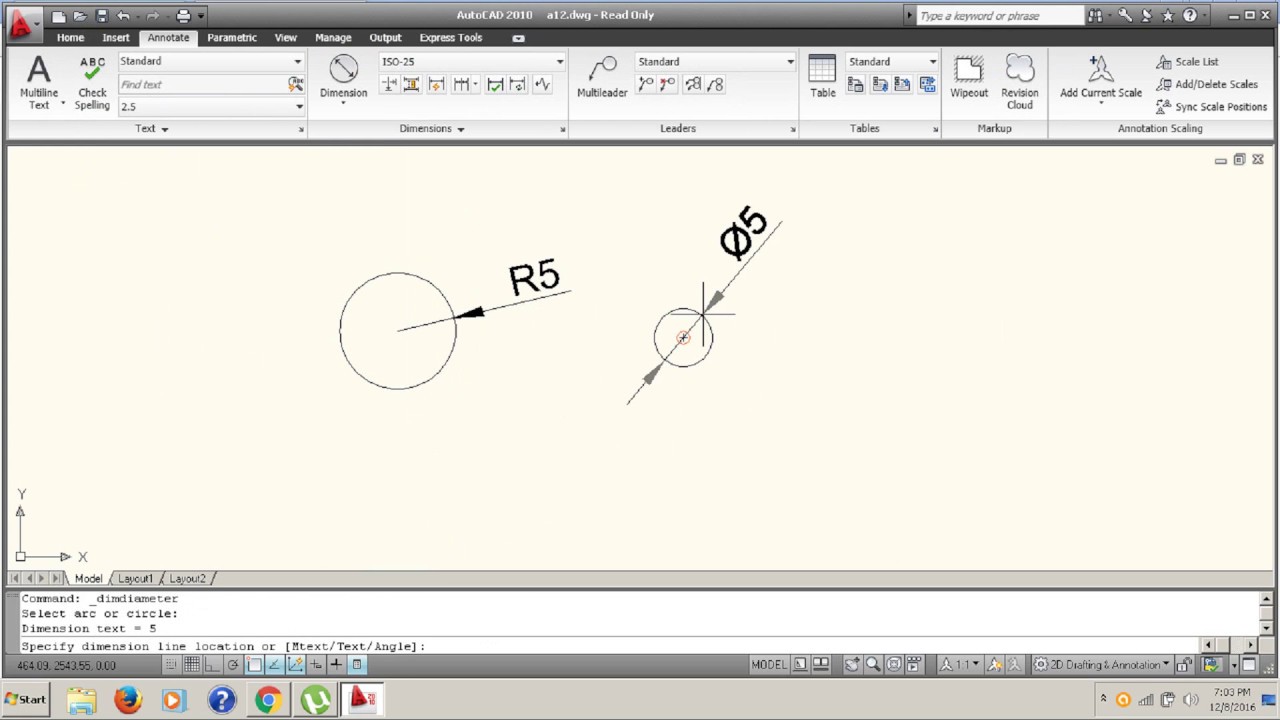This screenshot has width=1280, height=720.
Task: Toggle Quick Properties in status bar
Action: pos(357,665)
